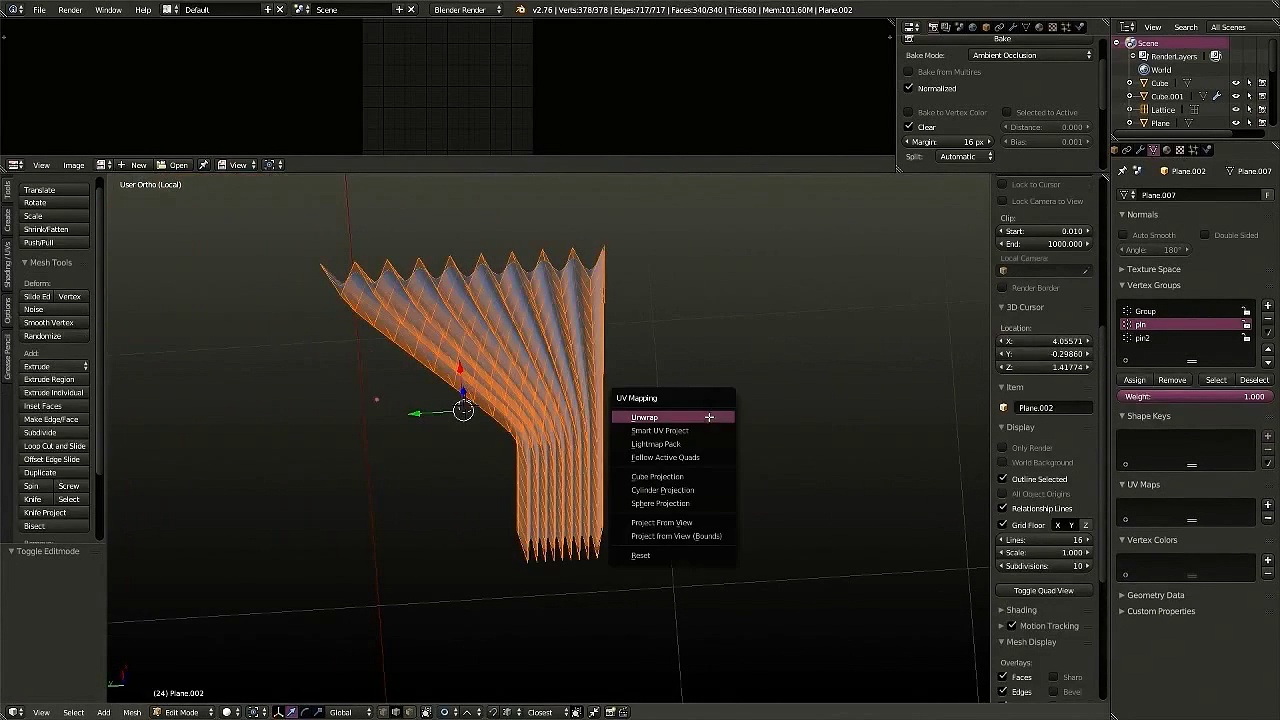
Task: Adjust the vertex group Weight slider
Action: [x=1194, y=397]
